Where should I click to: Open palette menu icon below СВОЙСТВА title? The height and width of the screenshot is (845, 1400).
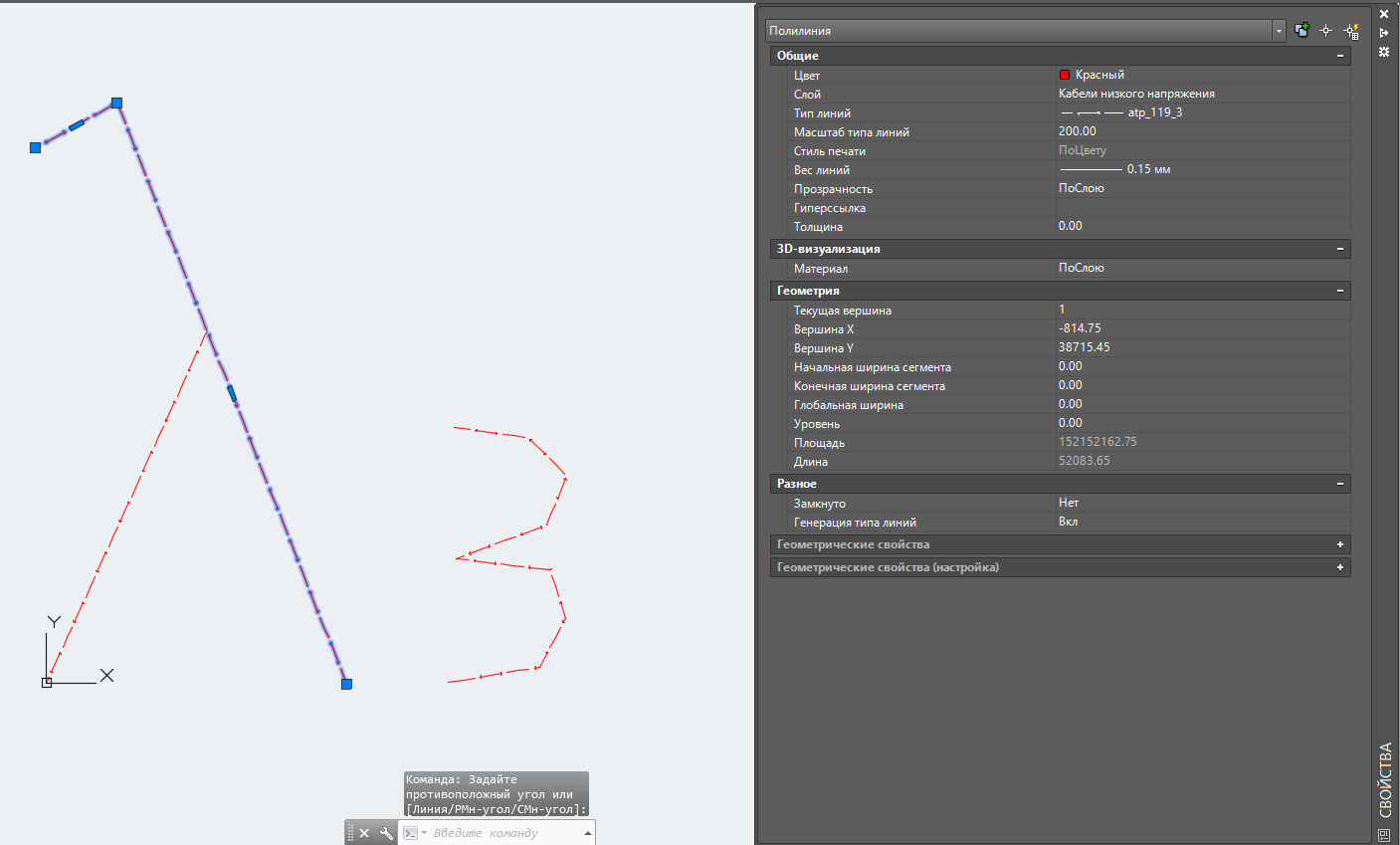coord(1384,835)
